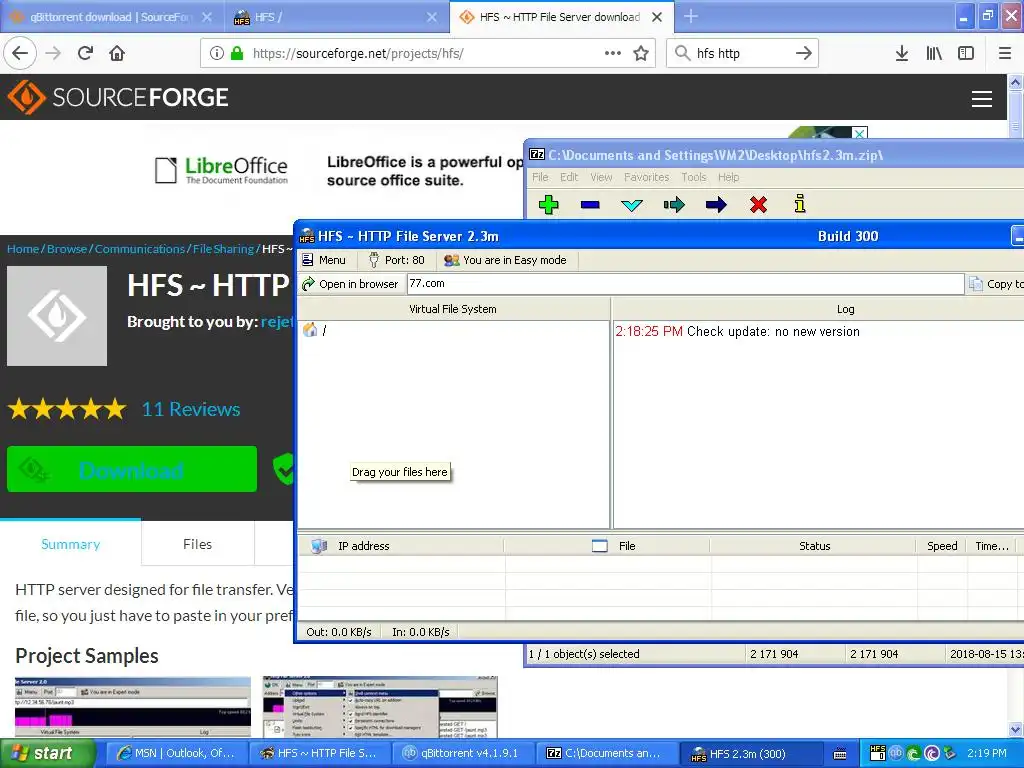Viewport: 1024px width, 768px height.
Task: Open the 7-Zip Tools menu
Action: click(694, 177)
